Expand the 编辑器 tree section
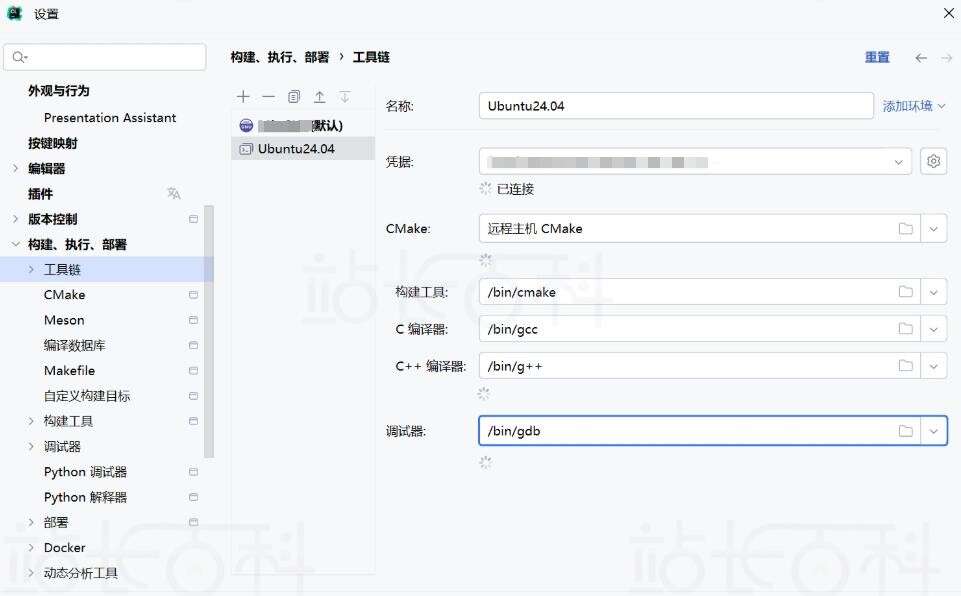 tap(15, 169)
